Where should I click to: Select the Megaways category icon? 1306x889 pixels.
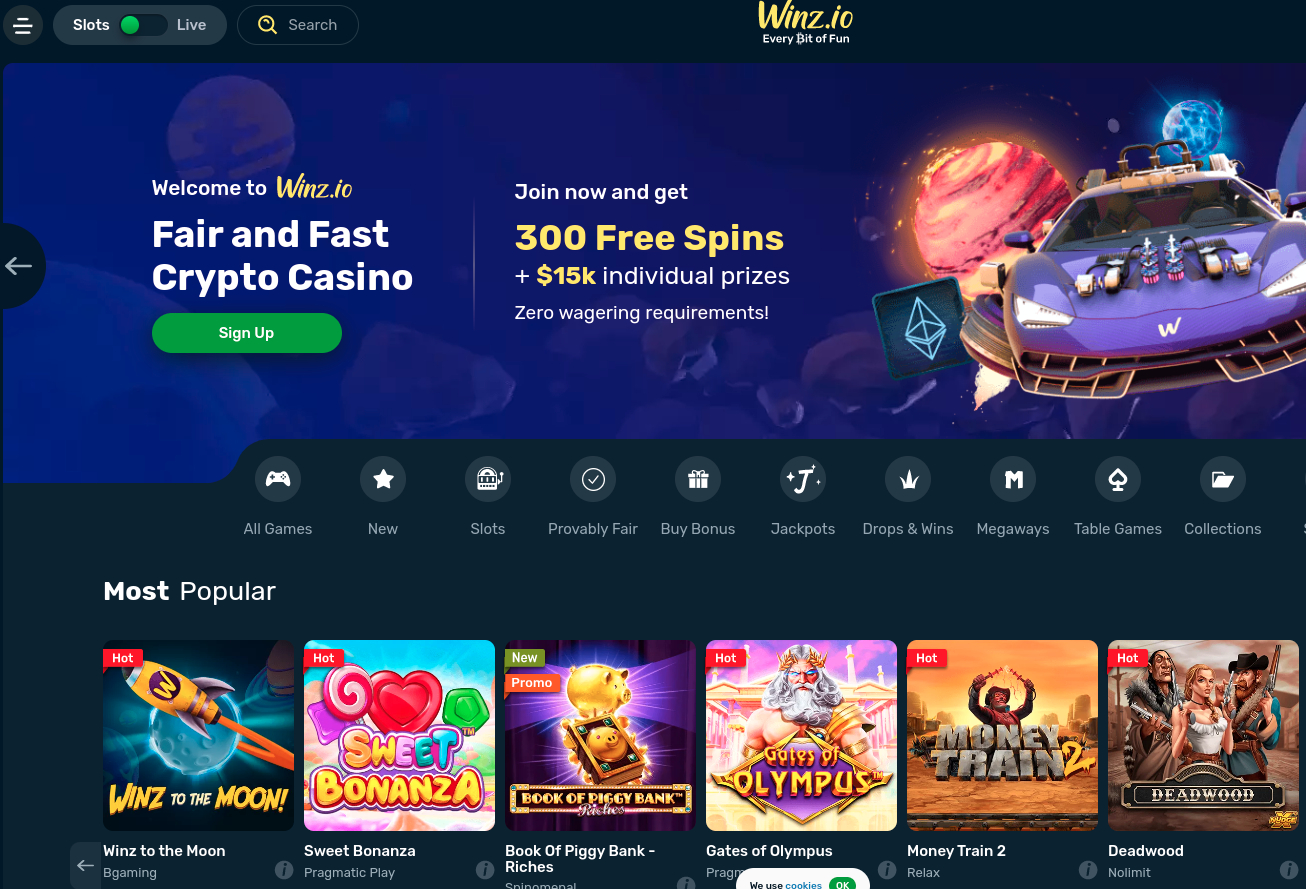(1013, 480)
